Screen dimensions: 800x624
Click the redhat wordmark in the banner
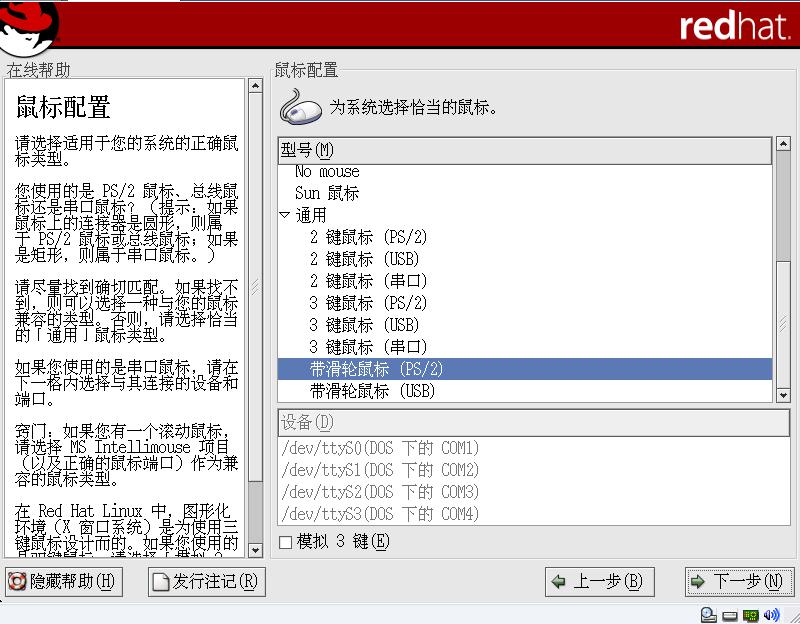click(733, 27)
